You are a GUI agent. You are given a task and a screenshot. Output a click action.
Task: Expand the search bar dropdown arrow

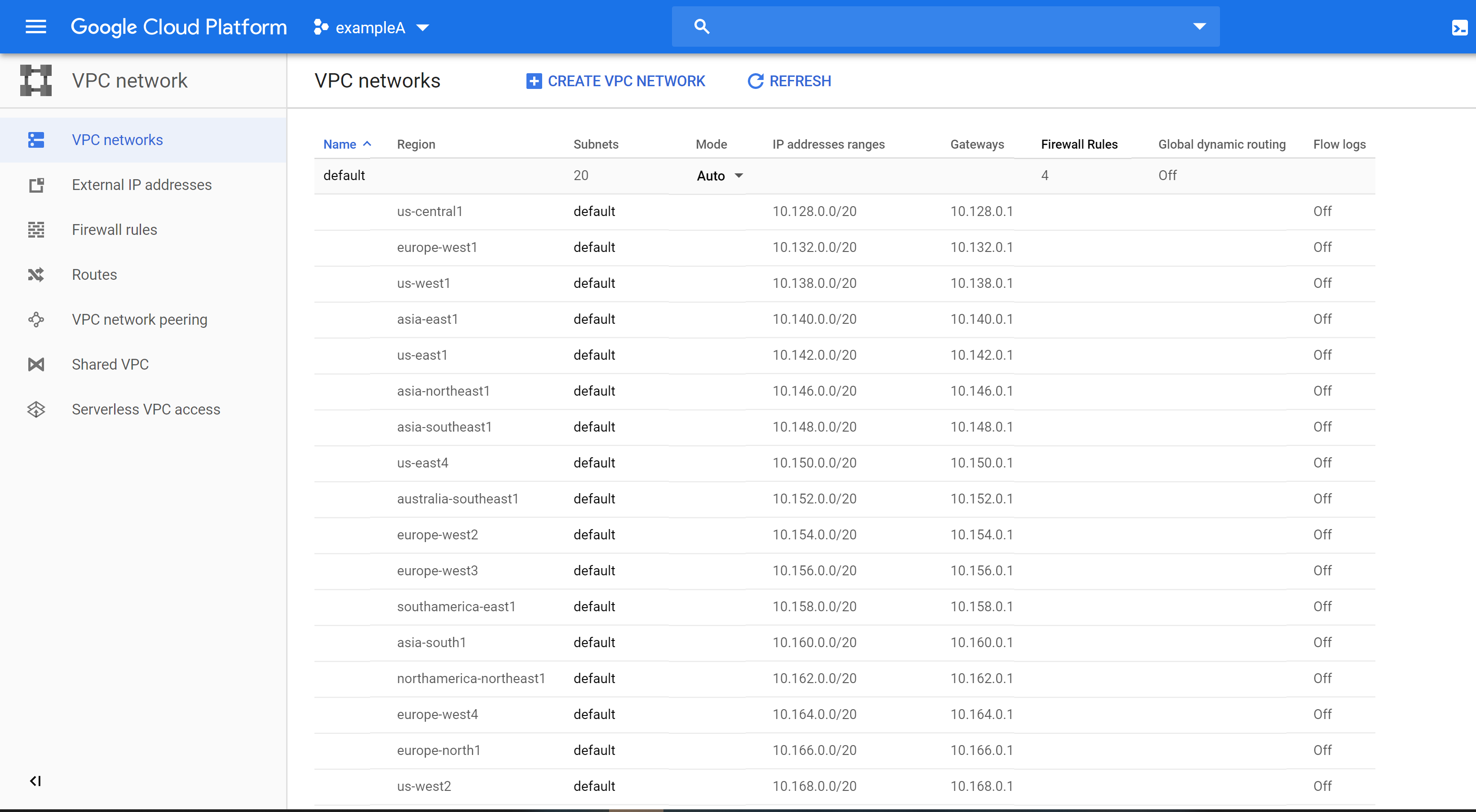click(1199, 26)
